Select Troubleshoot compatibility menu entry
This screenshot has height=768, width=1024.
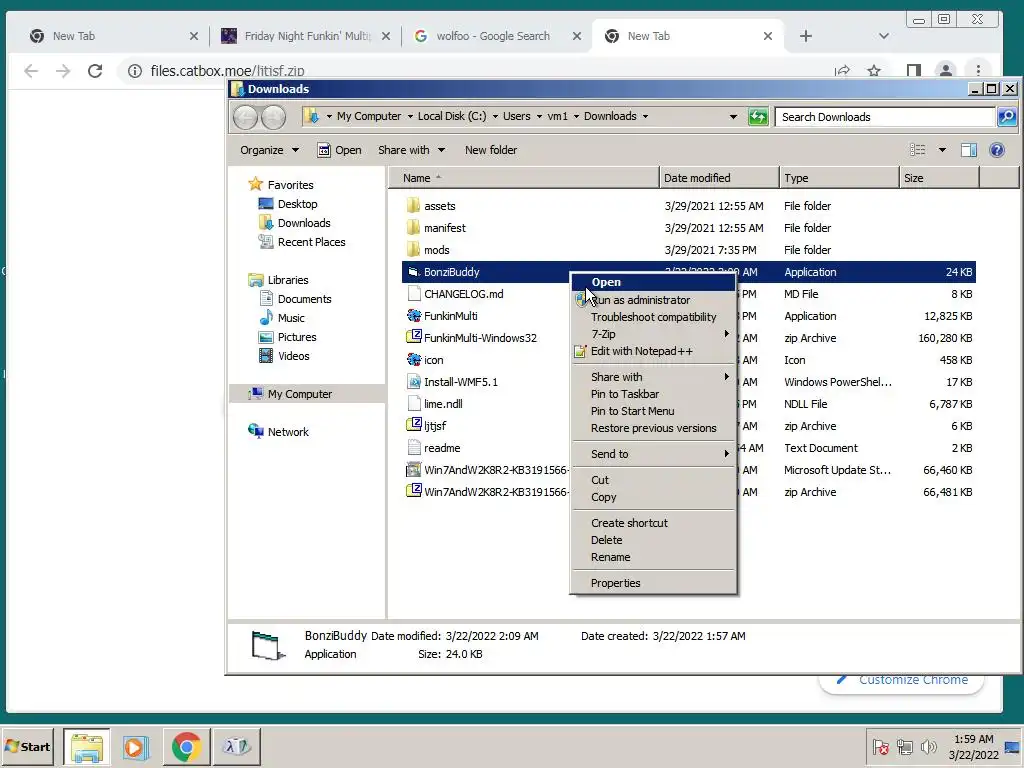(x=653, y=317)
